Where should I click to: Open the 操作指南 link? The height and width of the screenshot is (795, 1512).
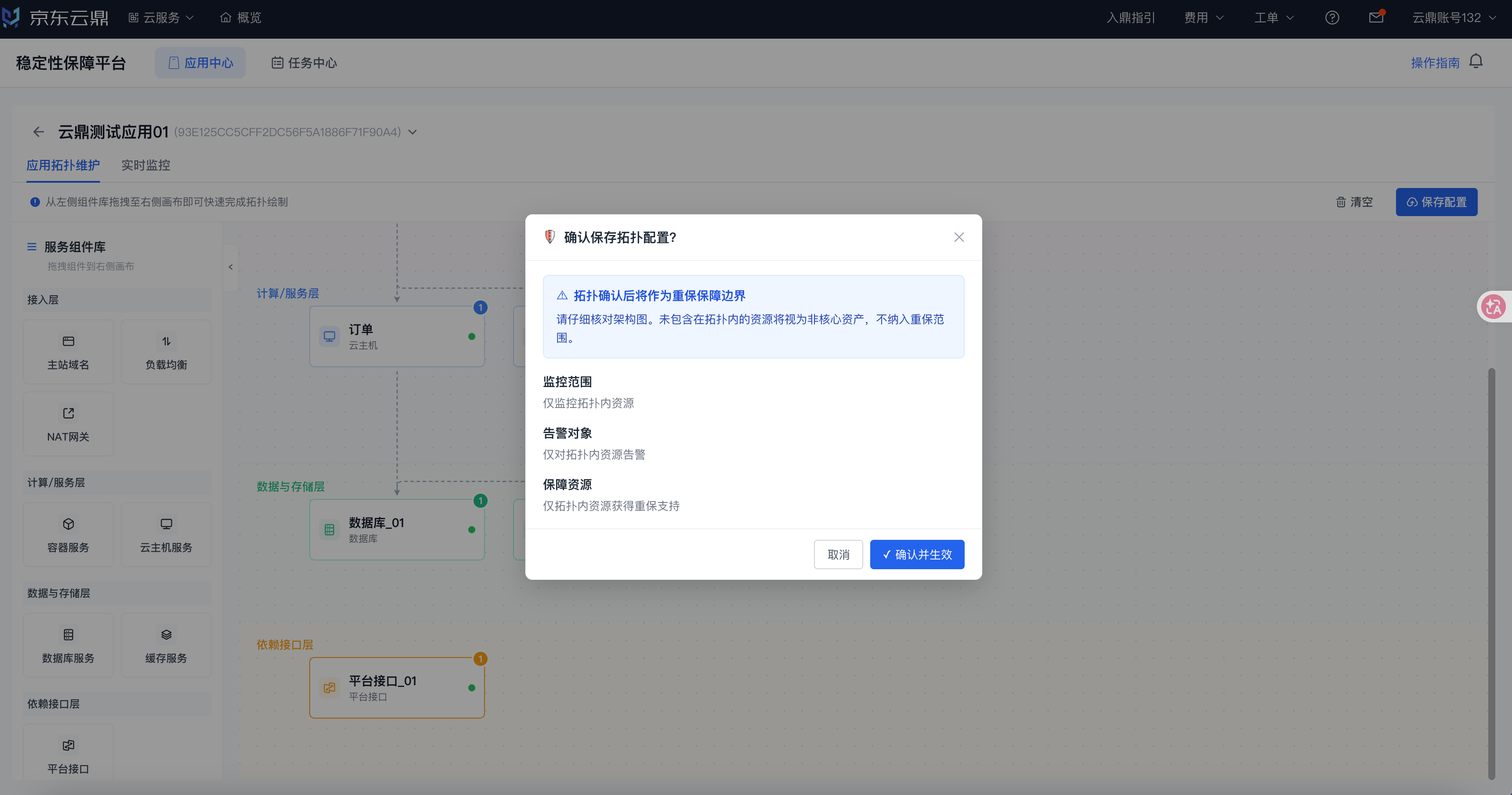pos(1435,63)
